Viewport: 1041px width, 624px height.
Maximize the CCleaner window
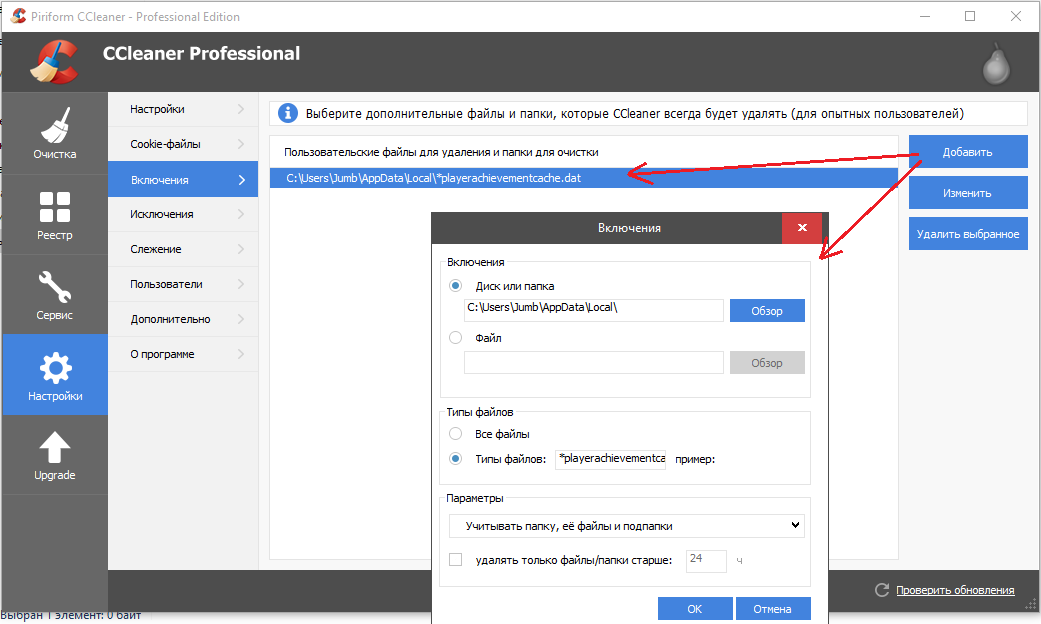point(970,16)
